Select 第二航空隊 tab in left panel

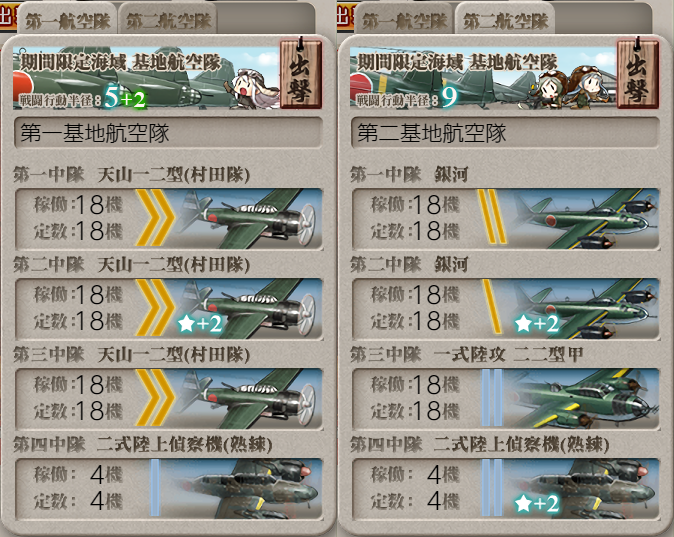click(168, 20)
